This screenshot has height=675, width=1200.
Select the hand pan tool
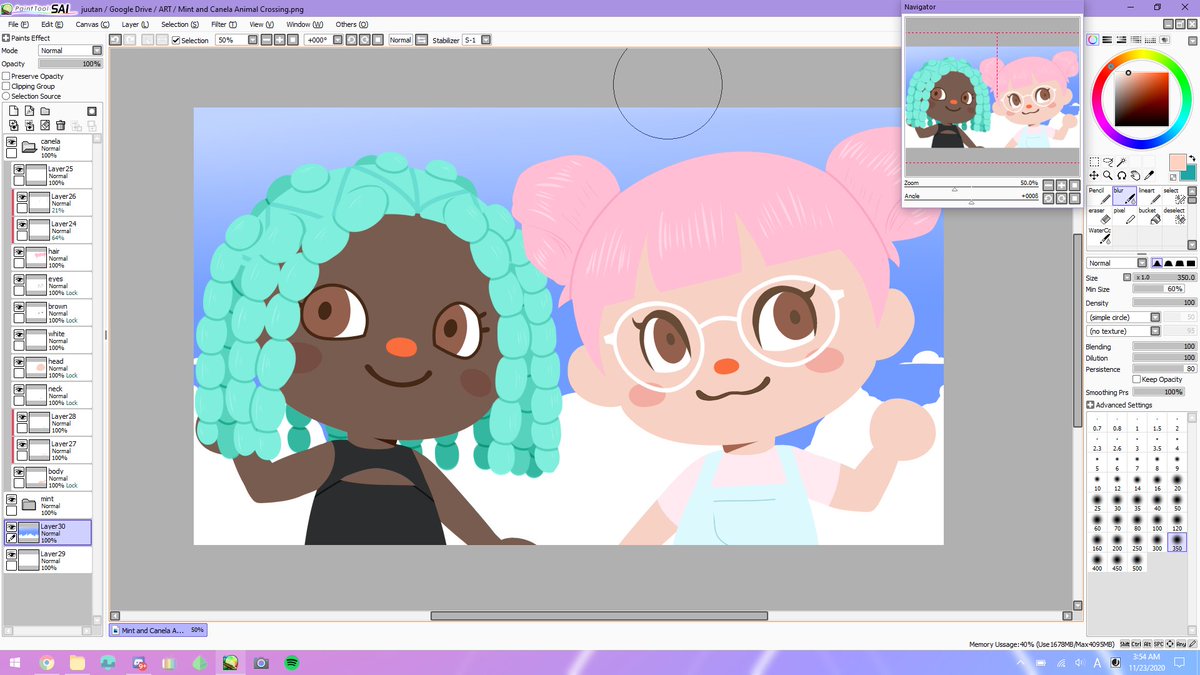[1135, 175]
